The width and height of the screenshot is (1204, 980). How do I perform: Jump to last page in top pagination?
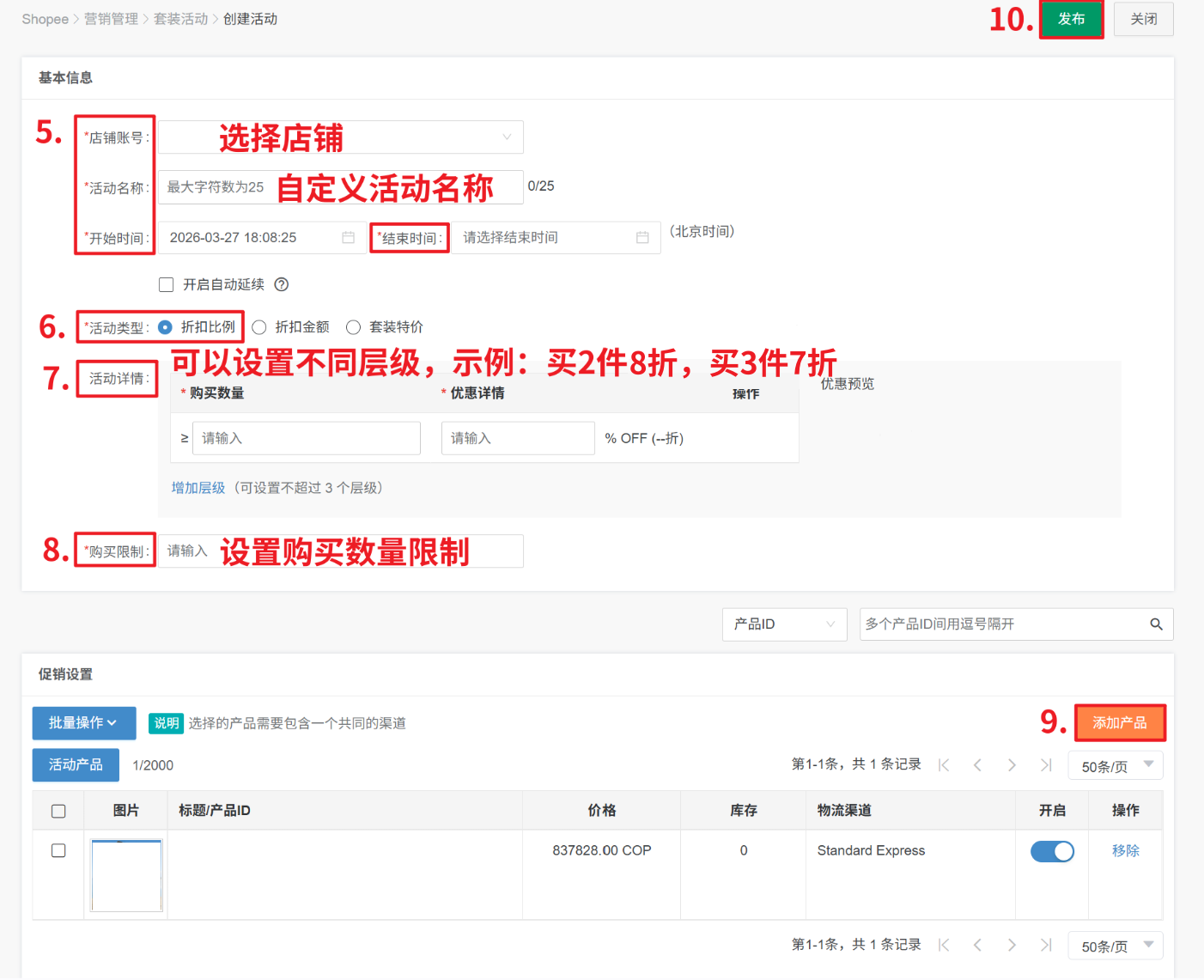tap(1046, 765)
